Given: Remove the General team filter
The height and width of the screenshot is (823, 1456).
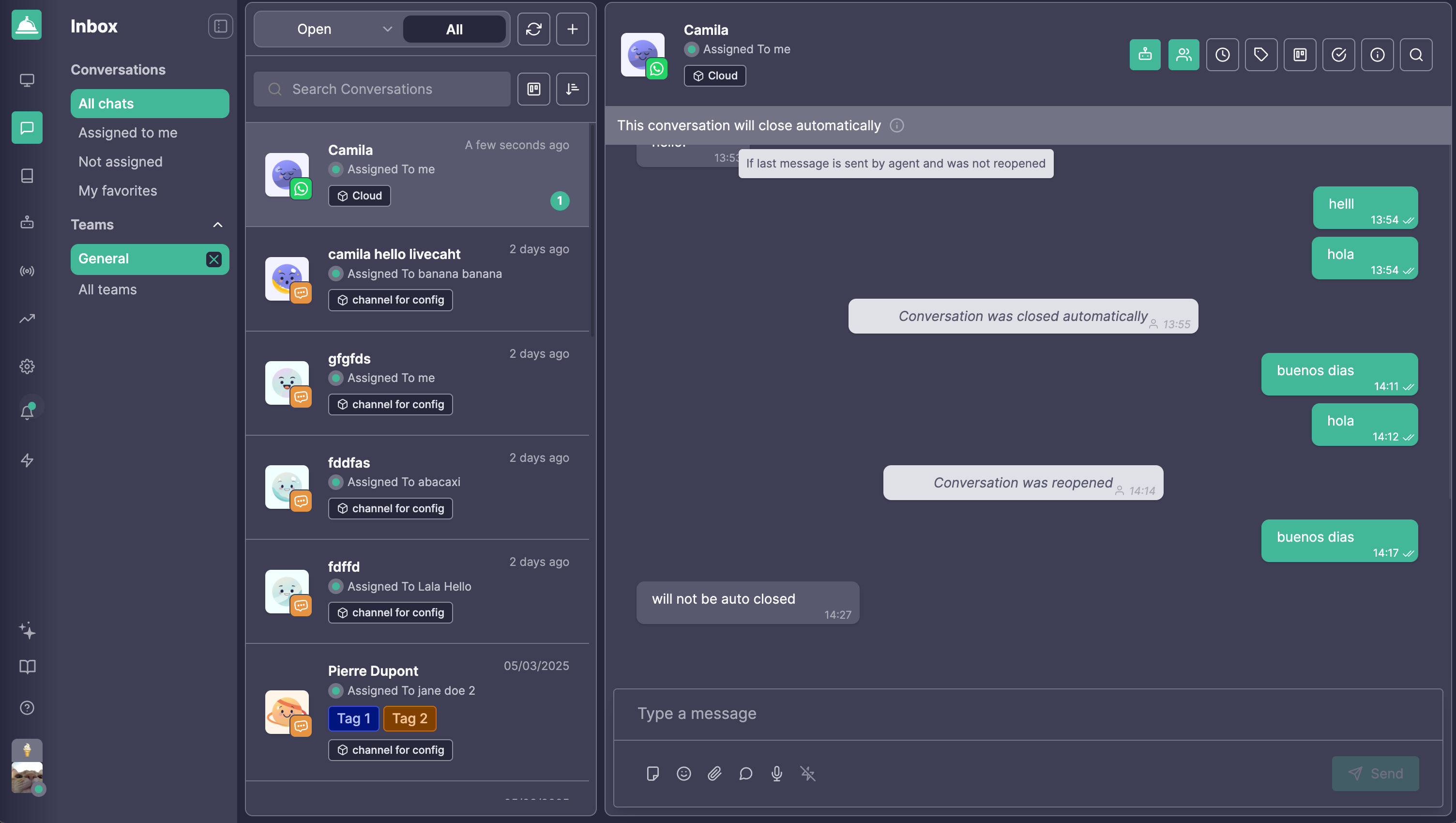Looking at the screenshot, I should tap(213, 259).
